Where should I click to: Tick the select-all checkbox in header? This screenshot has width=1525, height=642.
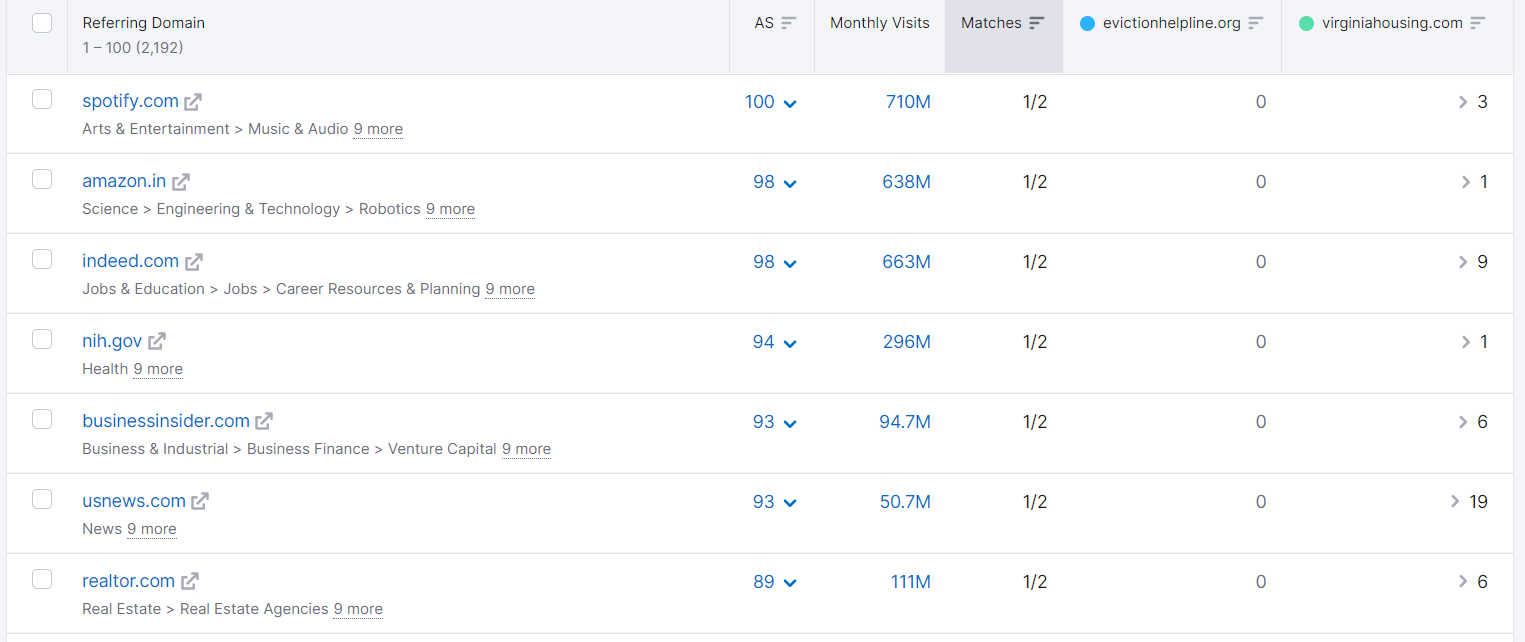click(42, 23)
